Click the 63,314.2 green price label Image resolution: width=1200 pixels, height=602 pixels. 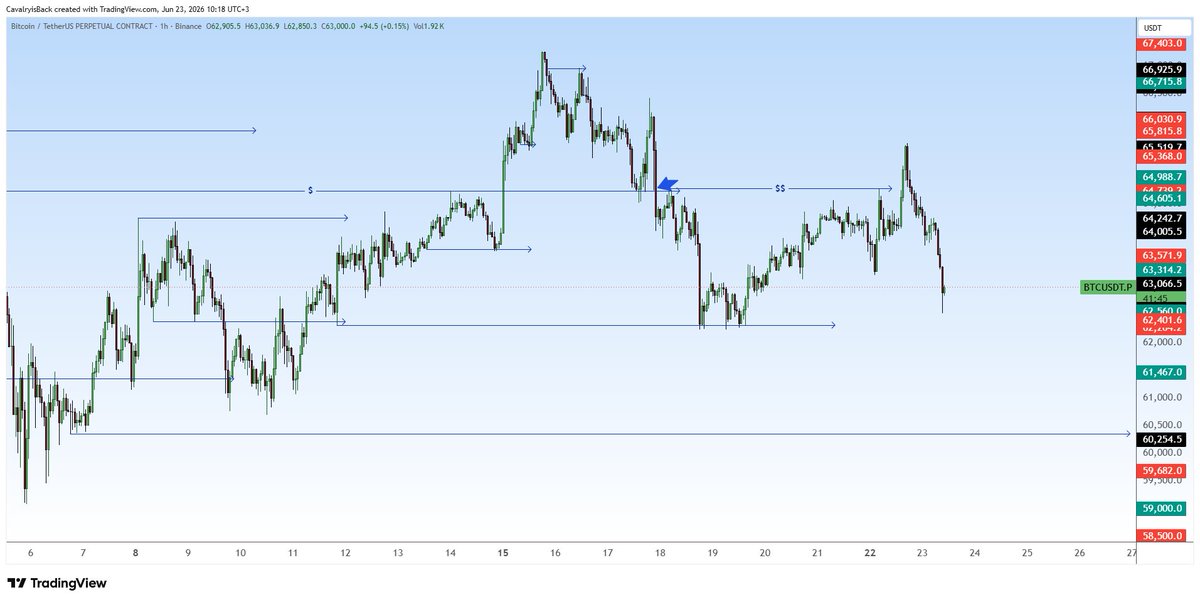(x=1163, y=269)
